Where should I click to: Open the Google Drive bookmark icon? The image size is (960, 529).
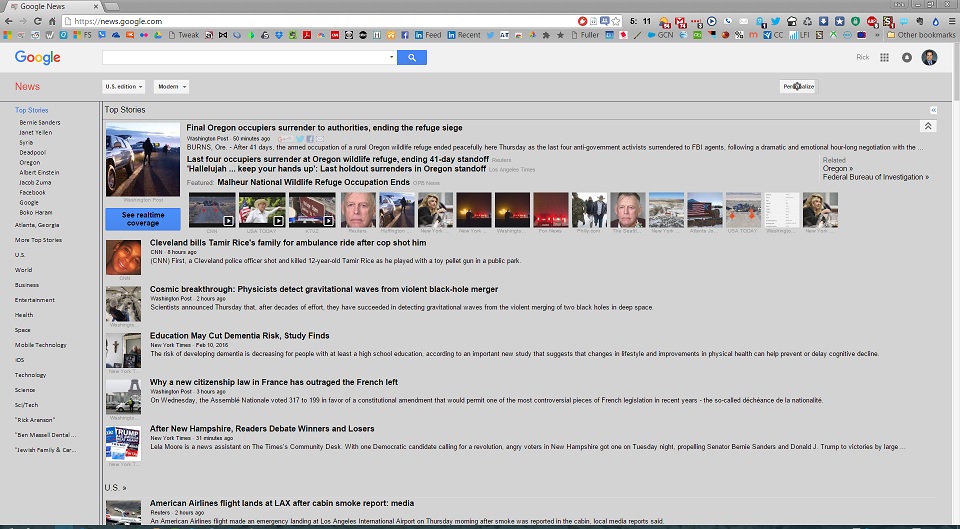pos(157,36)
